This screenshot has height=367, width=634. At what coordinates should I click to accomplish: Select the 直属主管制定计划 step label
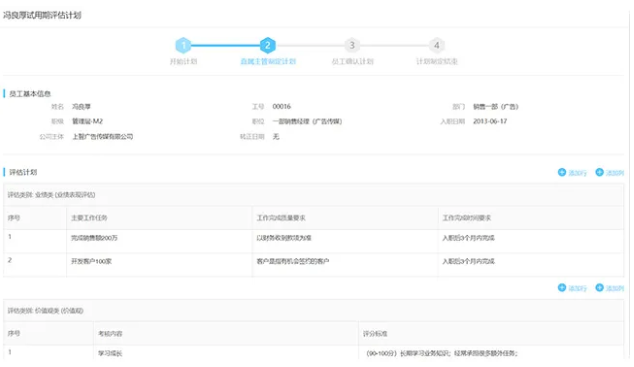268,61
